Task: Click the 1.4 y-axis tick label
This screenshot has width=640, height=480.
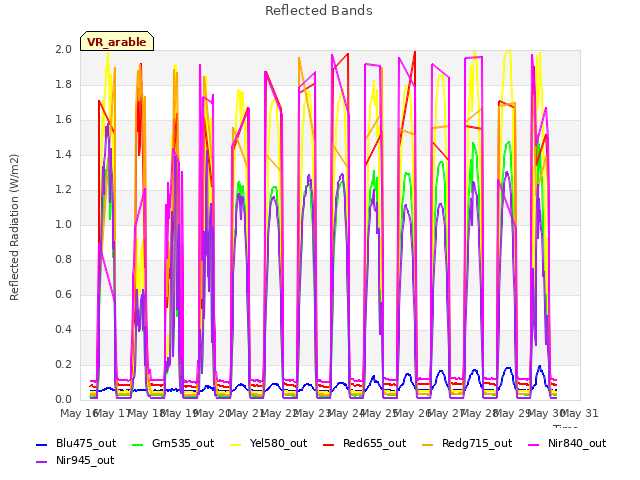Action: click(63, 154)
